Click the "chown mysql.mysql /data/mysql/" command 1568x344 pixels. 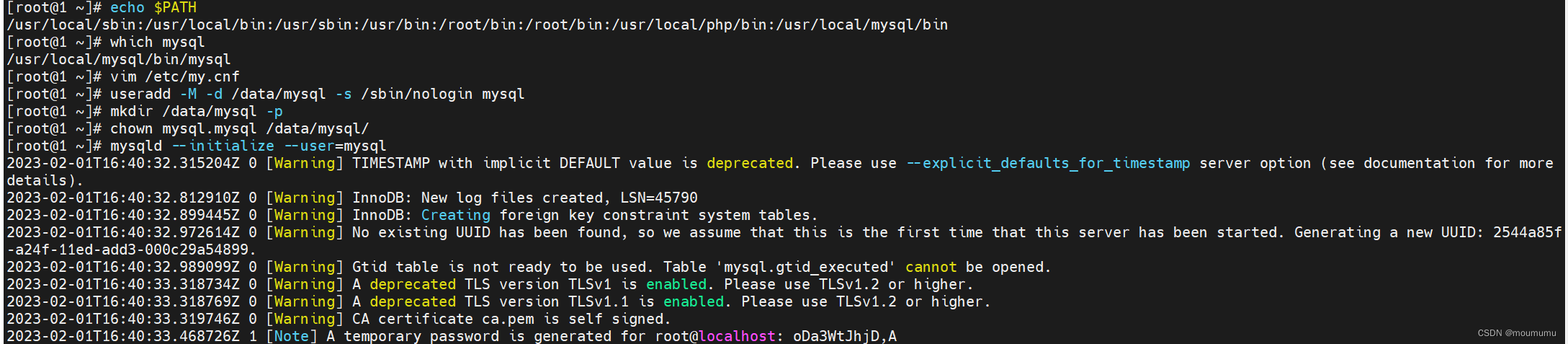pyautogui.click(x=239, y=128)
